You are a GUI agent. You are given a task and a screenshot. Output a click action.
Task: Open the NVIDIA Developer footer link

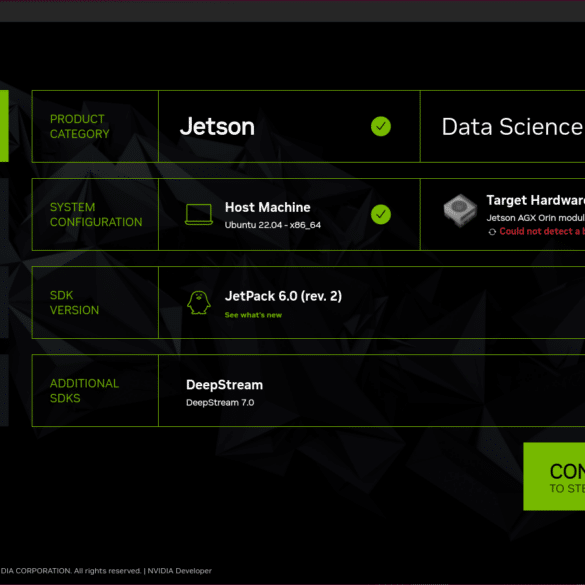point(179,571)
